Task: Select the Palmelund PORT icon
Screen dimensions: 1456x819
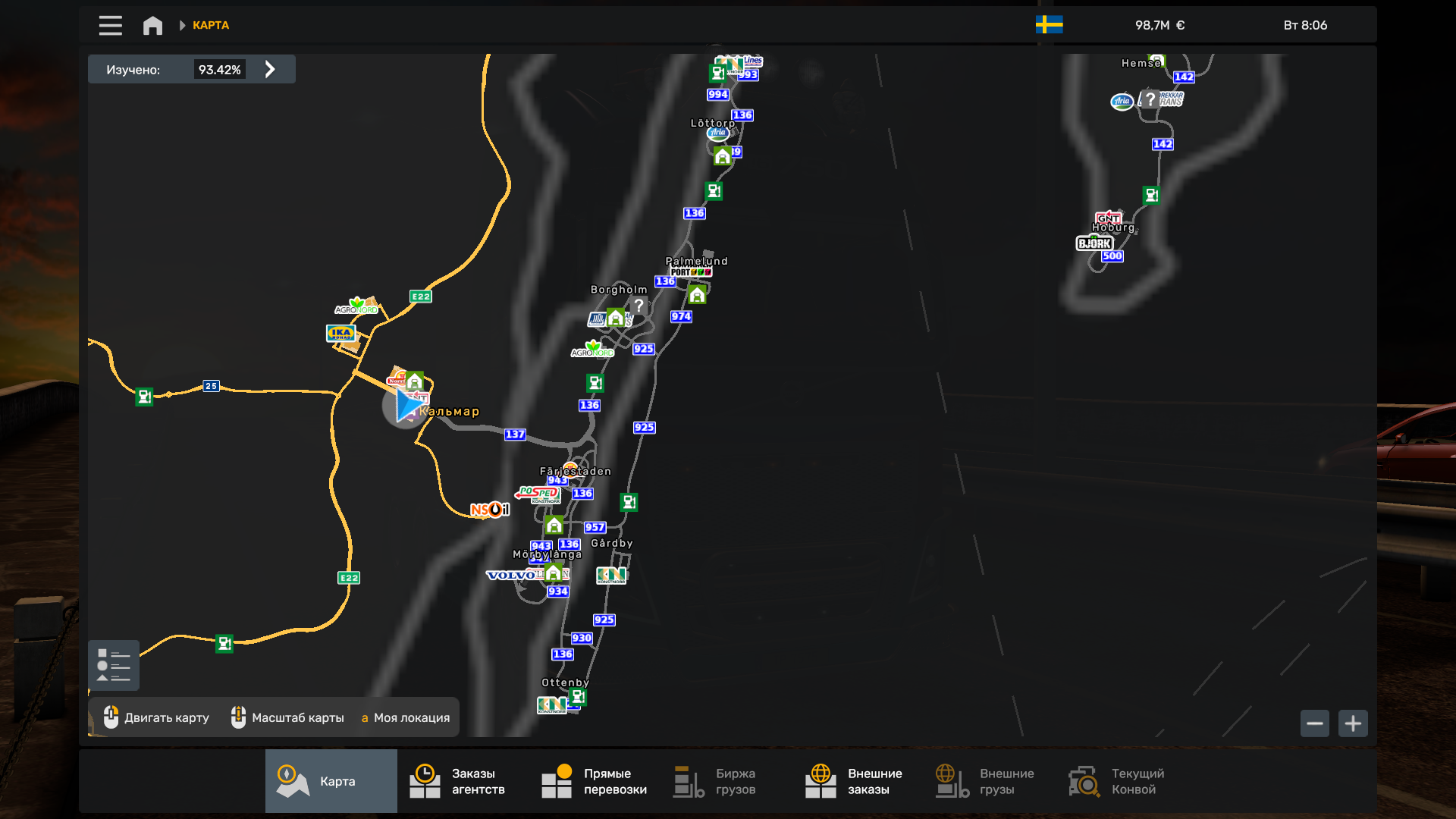Action: [x=691, y=271]
